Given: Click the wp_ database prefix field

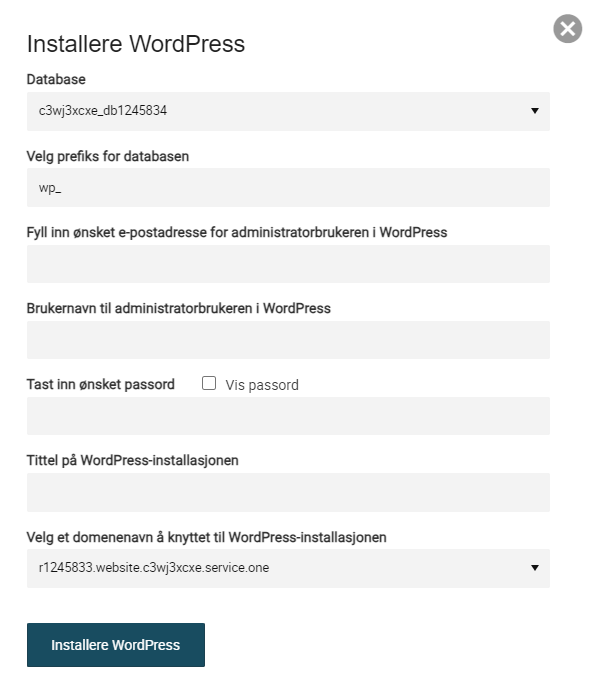Looking at the screenshot, I should pos(288,187).
